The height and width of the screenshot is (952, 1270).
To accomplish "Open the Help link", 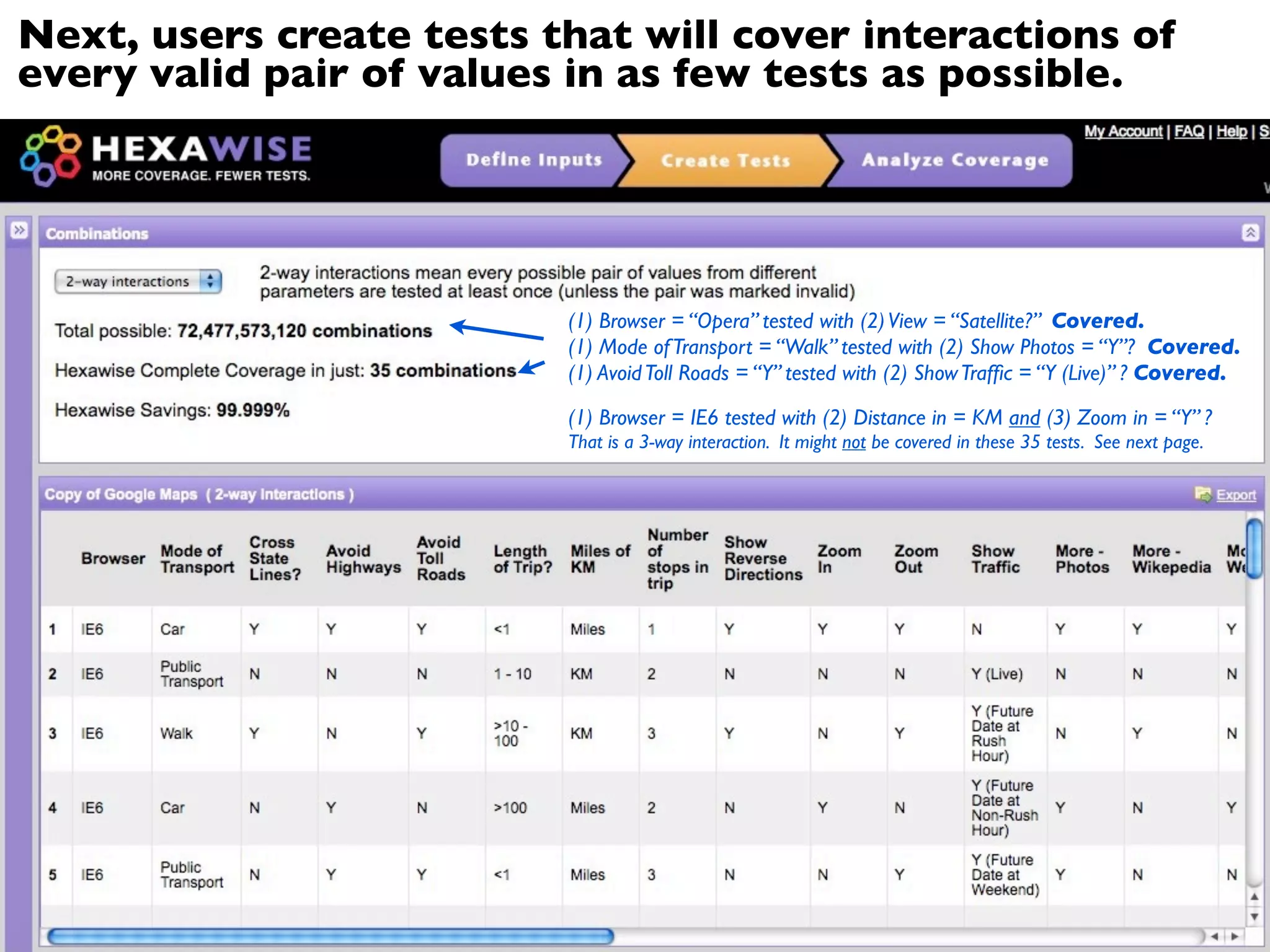I will pyautogui.click(x=1232, y=131).
